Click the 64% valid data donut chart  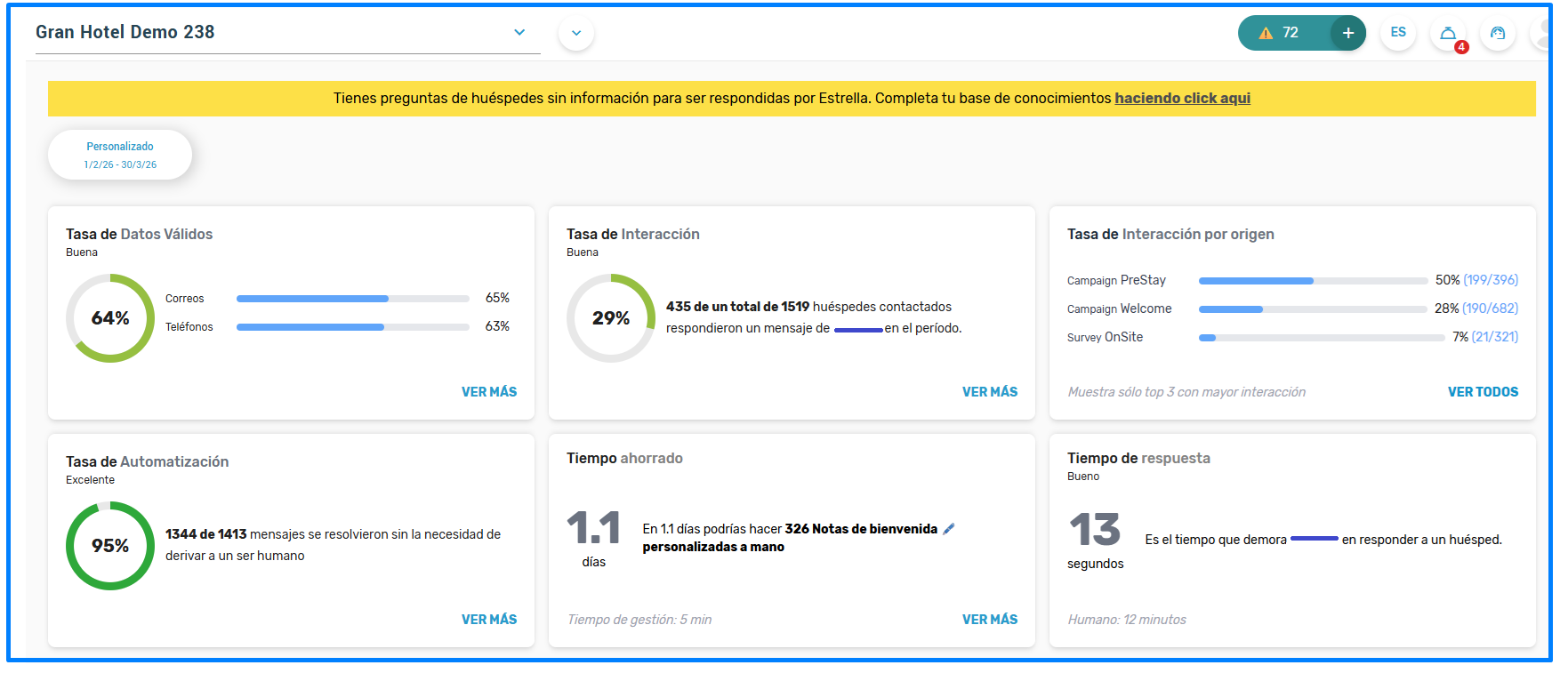(x=110, y=318)
